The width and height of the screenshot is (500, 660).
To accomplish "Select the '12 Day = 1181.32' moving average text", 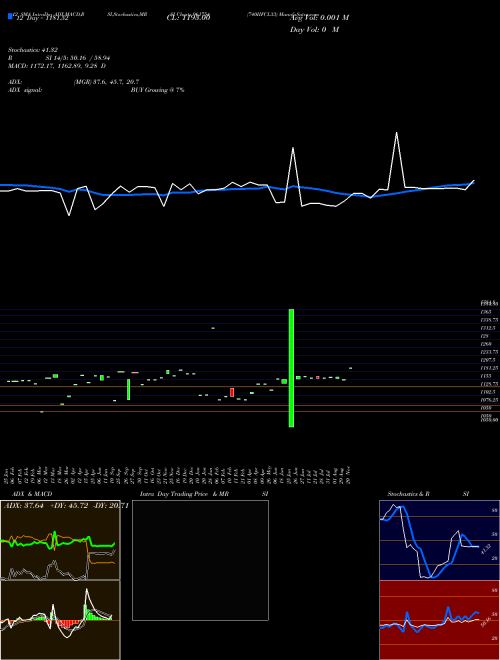I will pyautogui.click(x=41, y=18).
